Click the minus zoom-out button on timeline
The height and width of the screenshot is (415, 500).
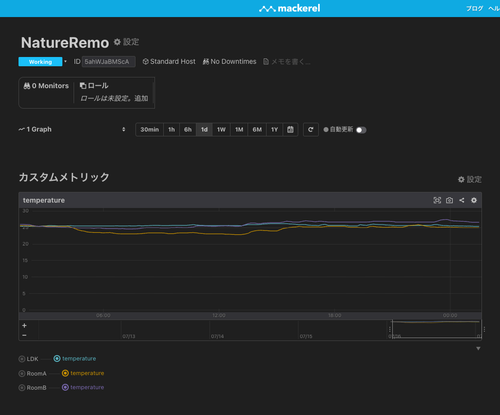click(24, 335)
